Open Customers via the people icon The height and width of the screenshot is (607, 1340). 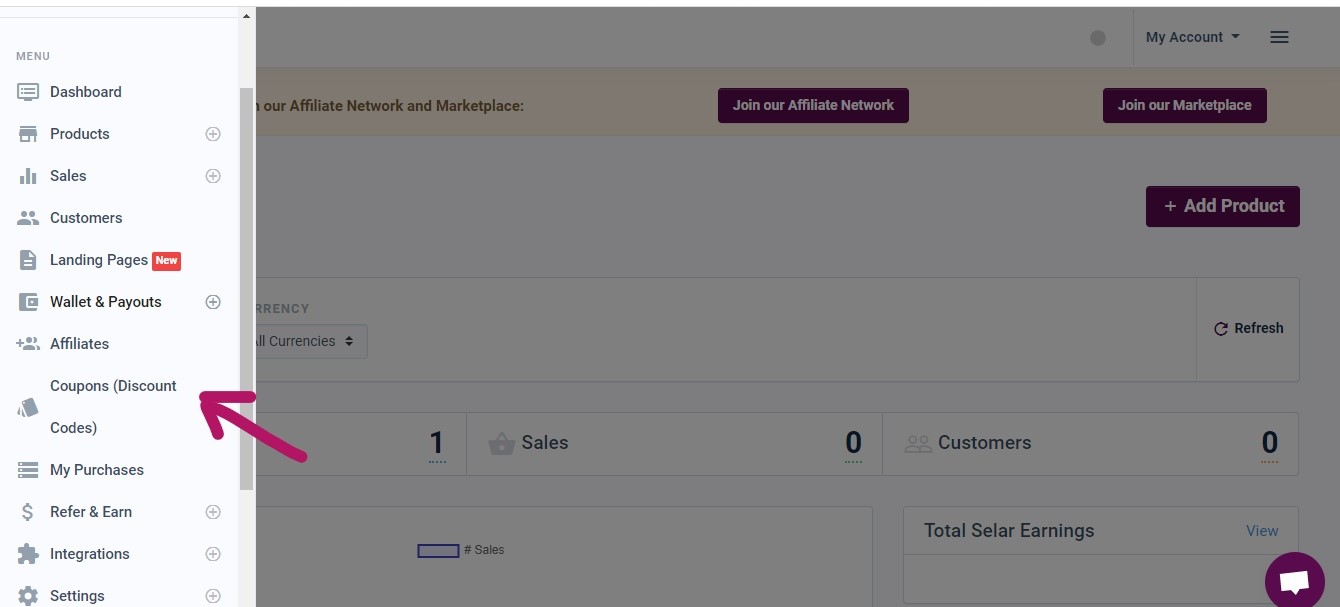[x=27, y=217]
